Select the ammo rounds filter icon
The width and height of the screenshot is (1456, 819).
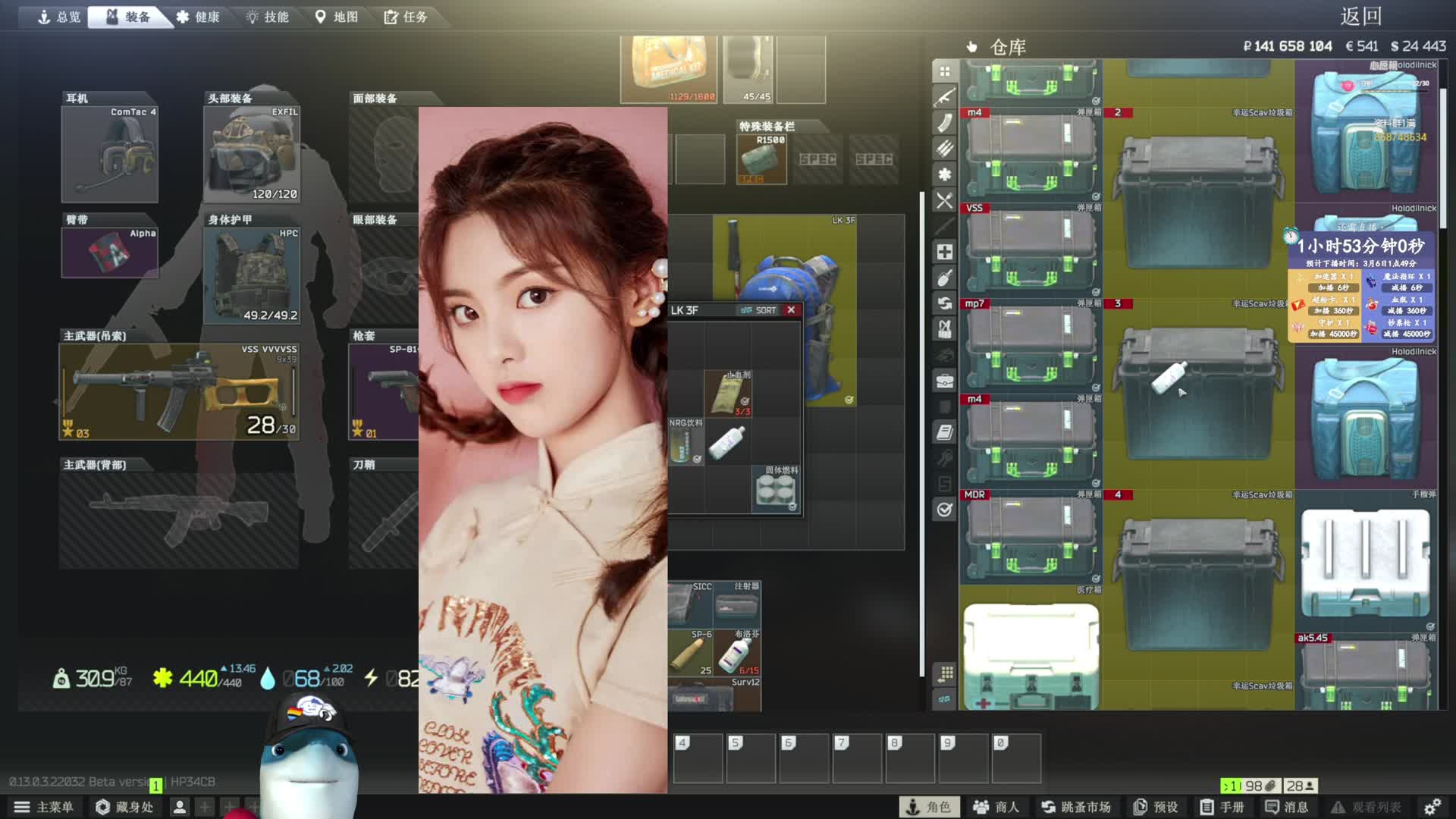coord(944,149)
